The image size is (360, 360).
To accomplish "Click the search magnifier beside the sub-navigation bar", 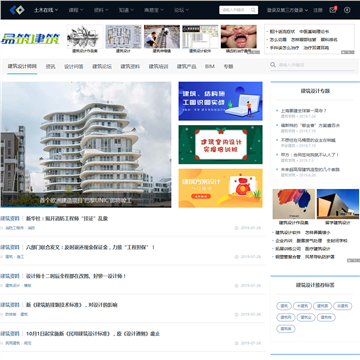I will tap(273, 65).
